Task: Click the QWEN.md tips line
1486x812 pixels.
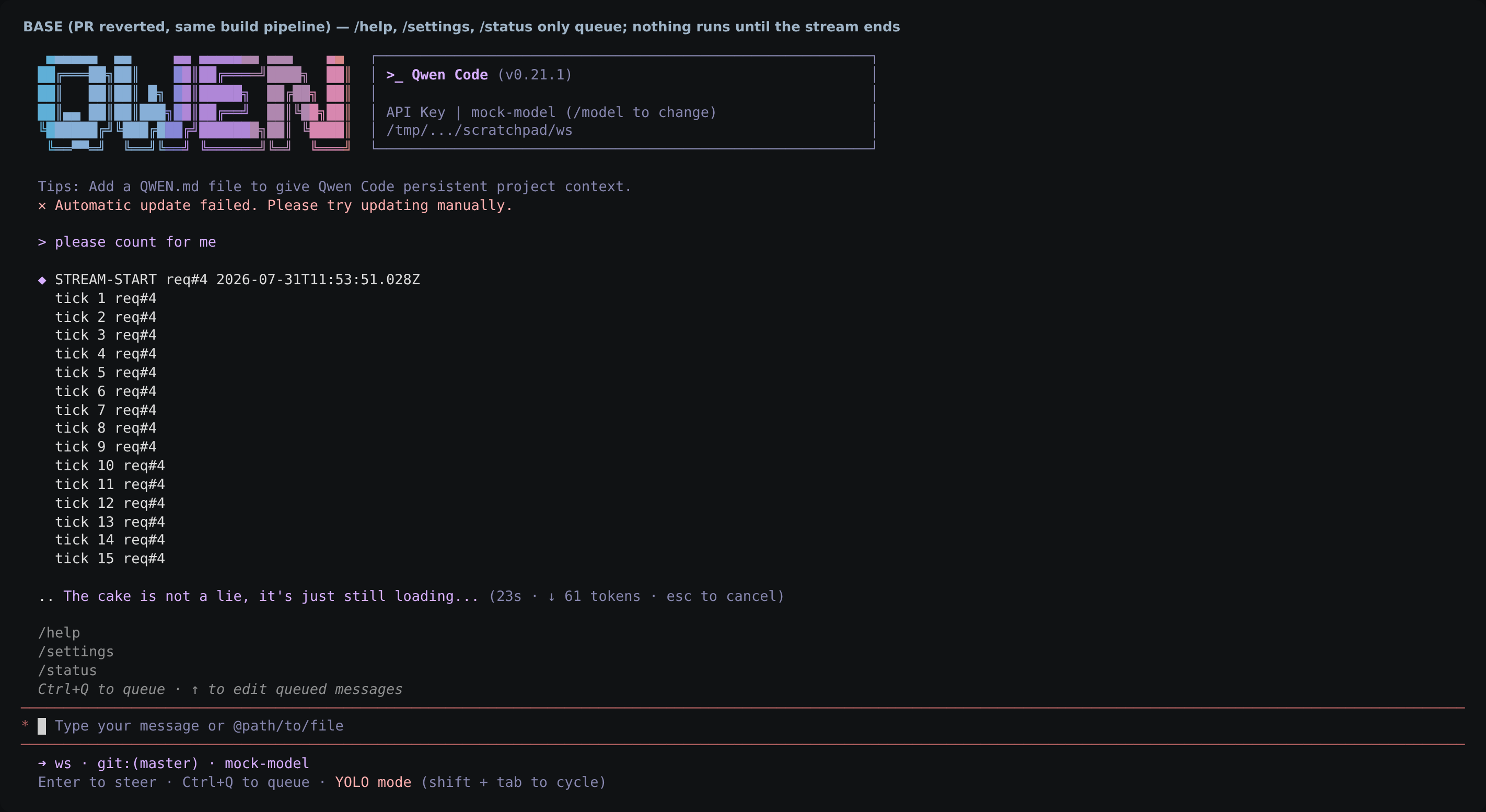Action: click(x=334, y=187)
